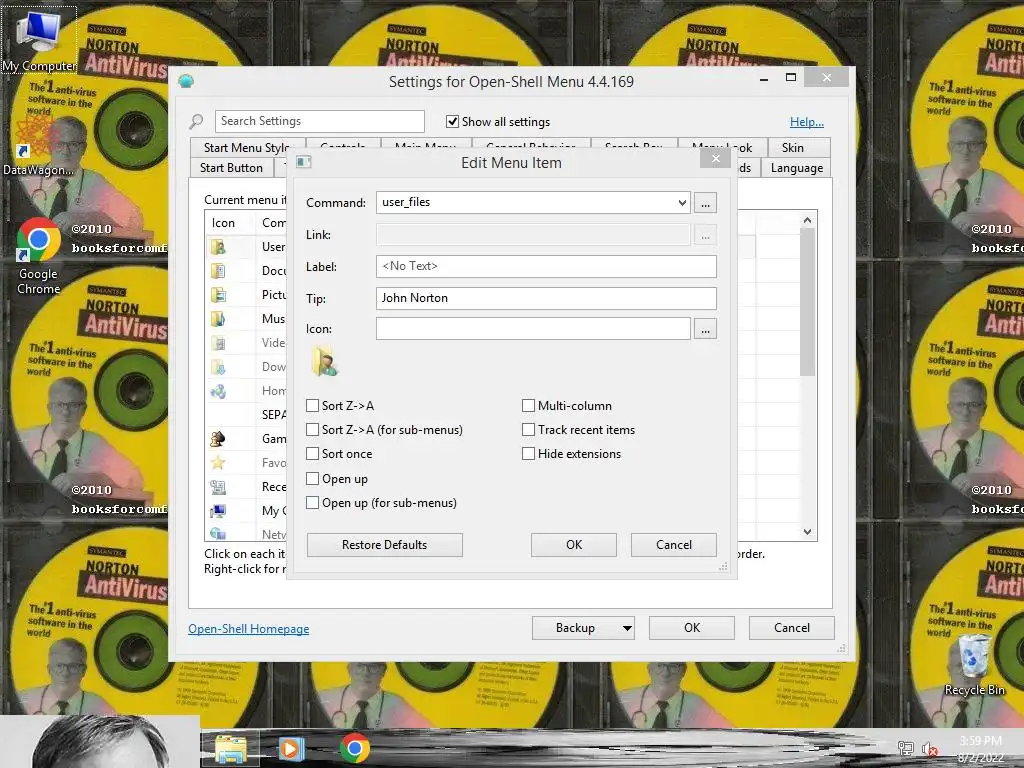The height and width of the screenshot is (768, 1024).
Task: Browse for a command with the ... button
Action: (705, 202)
